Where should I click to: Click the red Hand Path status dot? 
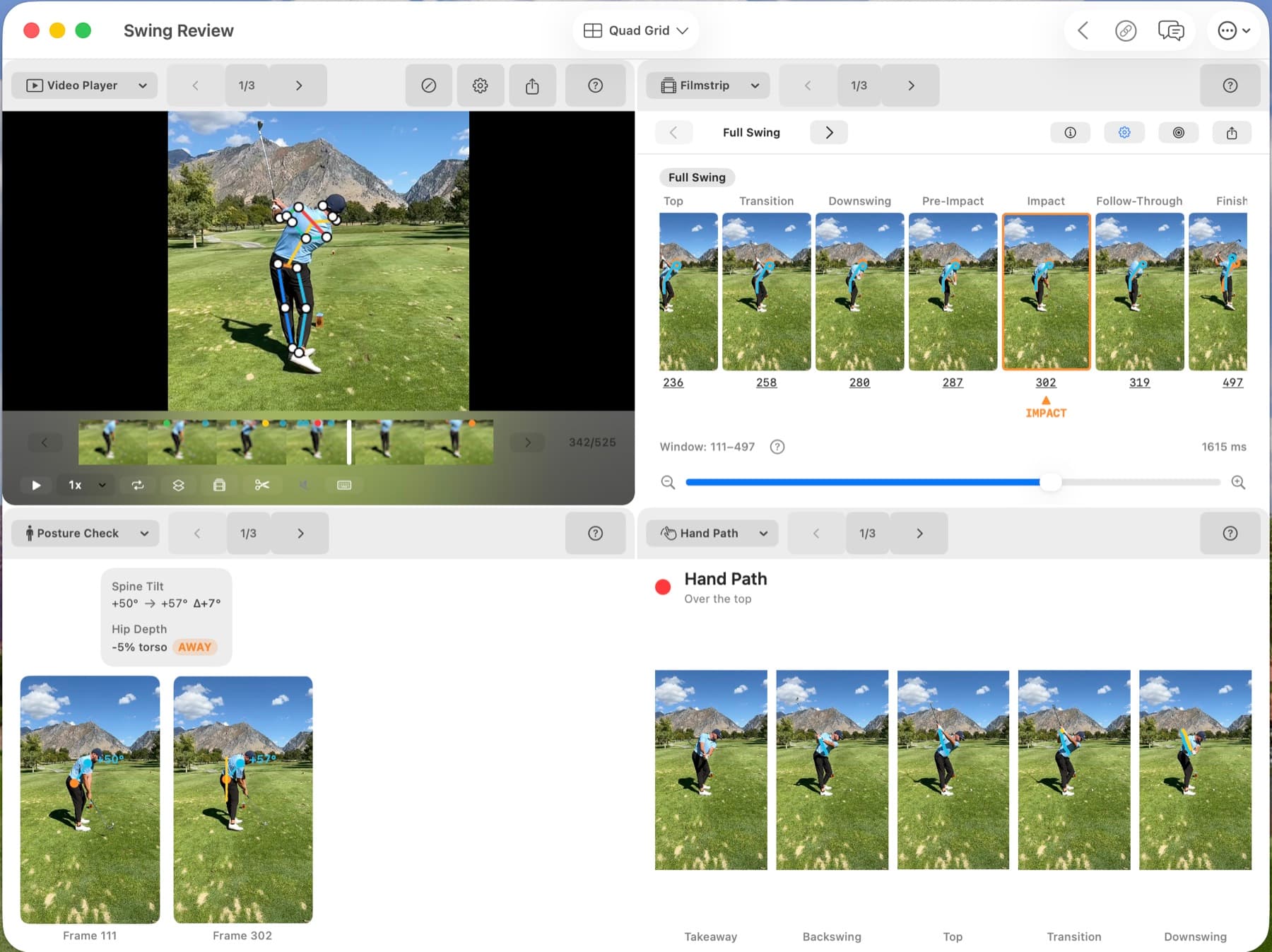(x=663, y=587)
